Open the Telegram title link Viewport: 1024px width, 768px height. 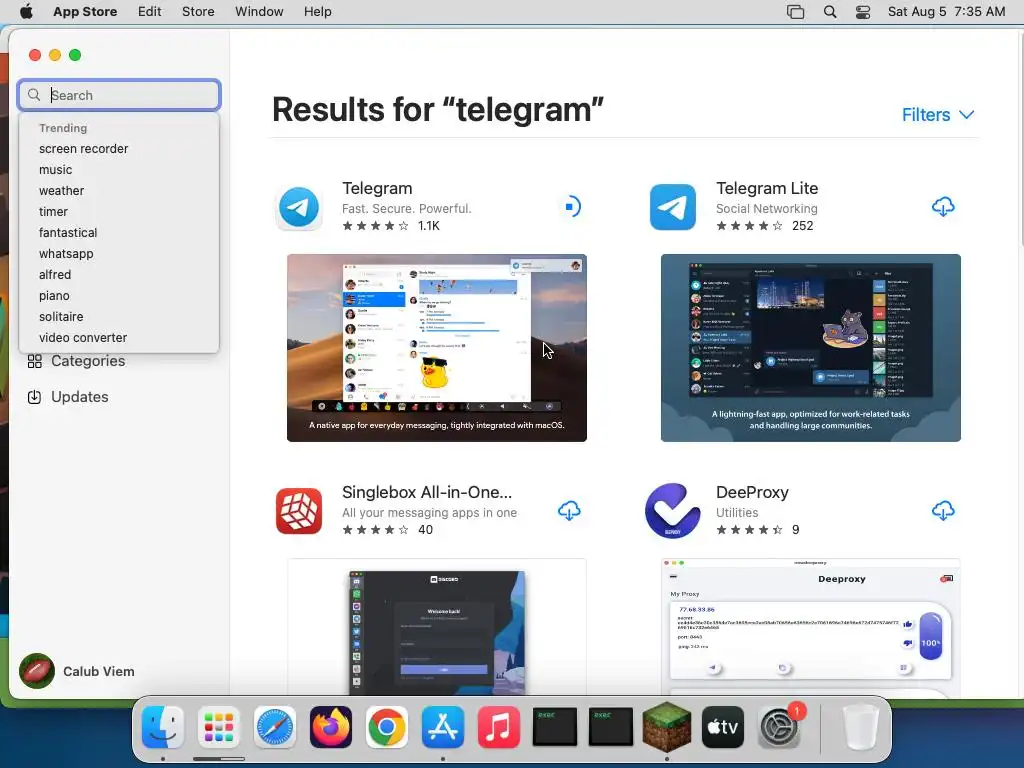(377, 188)
